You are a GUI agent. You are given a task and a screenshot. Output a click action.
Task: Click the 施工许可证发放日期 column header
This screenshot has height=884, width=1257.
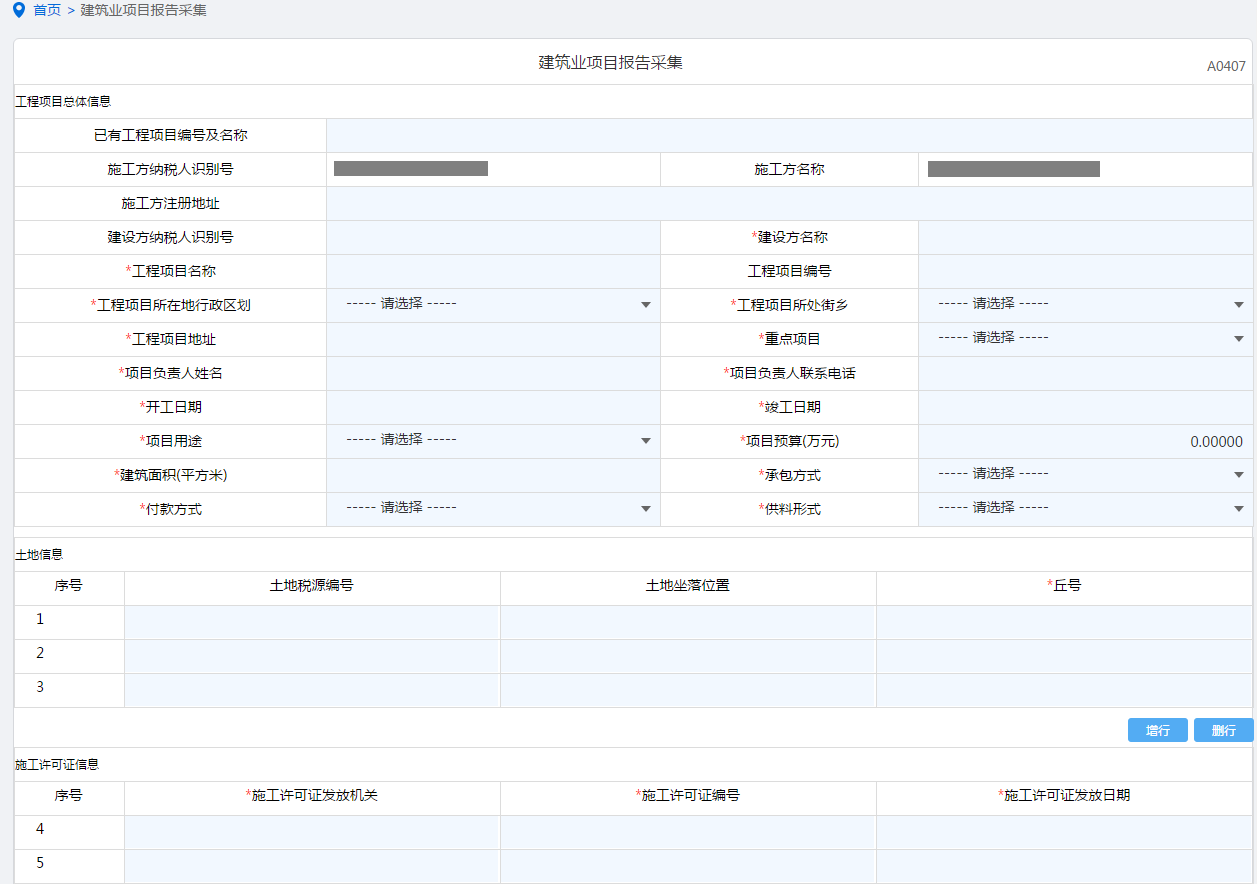1064,796
